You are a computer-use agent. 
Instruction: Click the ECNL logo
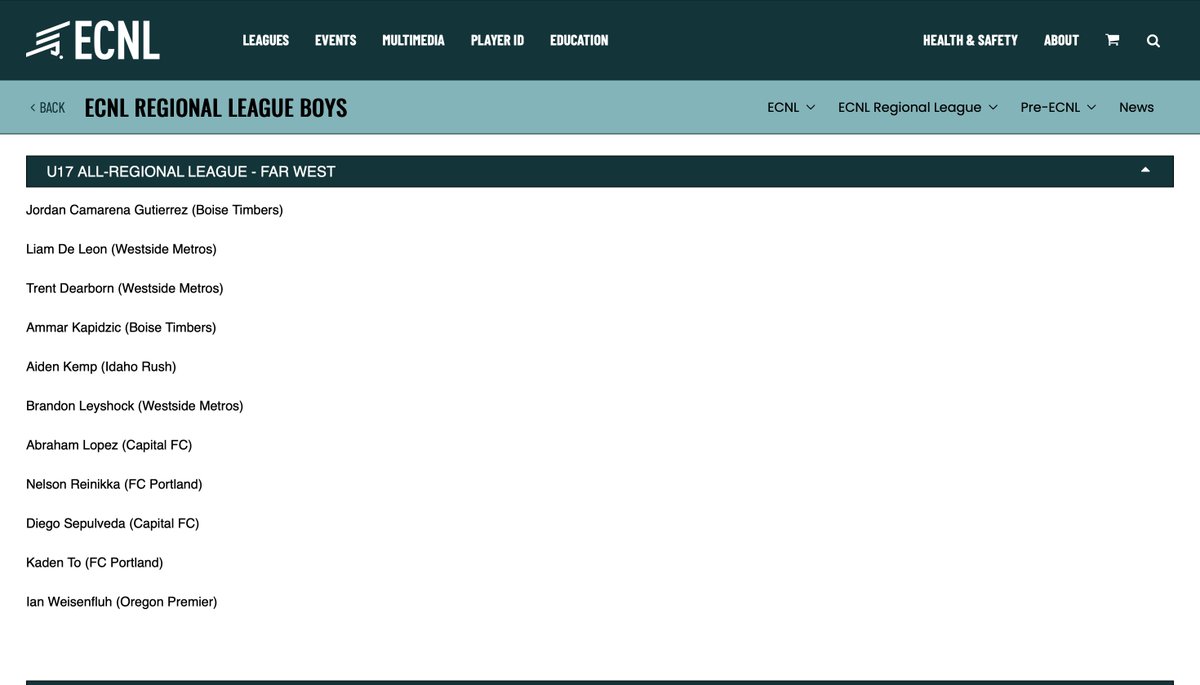click(x=93, y=40)
